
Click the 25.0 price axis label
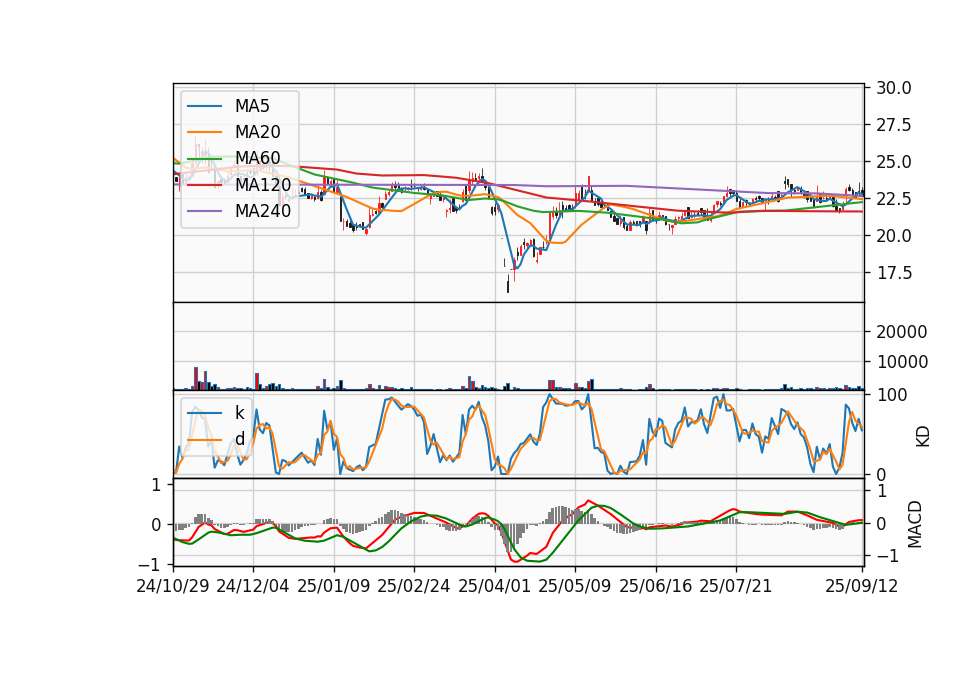click(x=894, y=162)
